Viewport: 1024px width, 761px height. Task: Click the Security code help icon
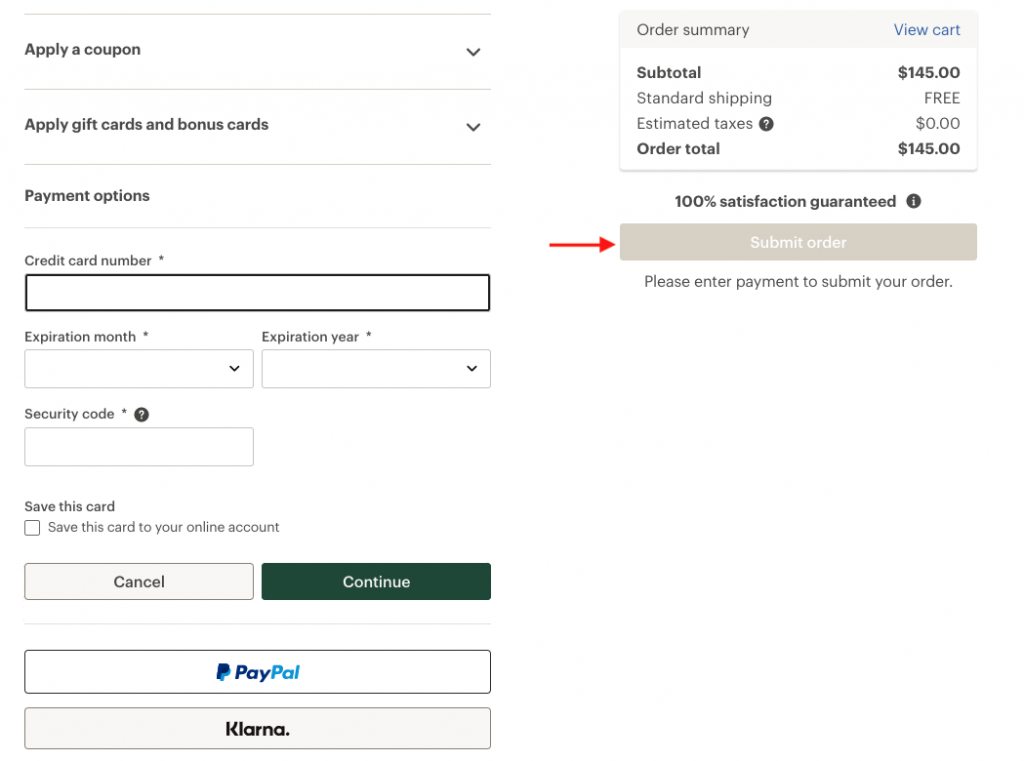pyautogui.click(x=141, y=414)
